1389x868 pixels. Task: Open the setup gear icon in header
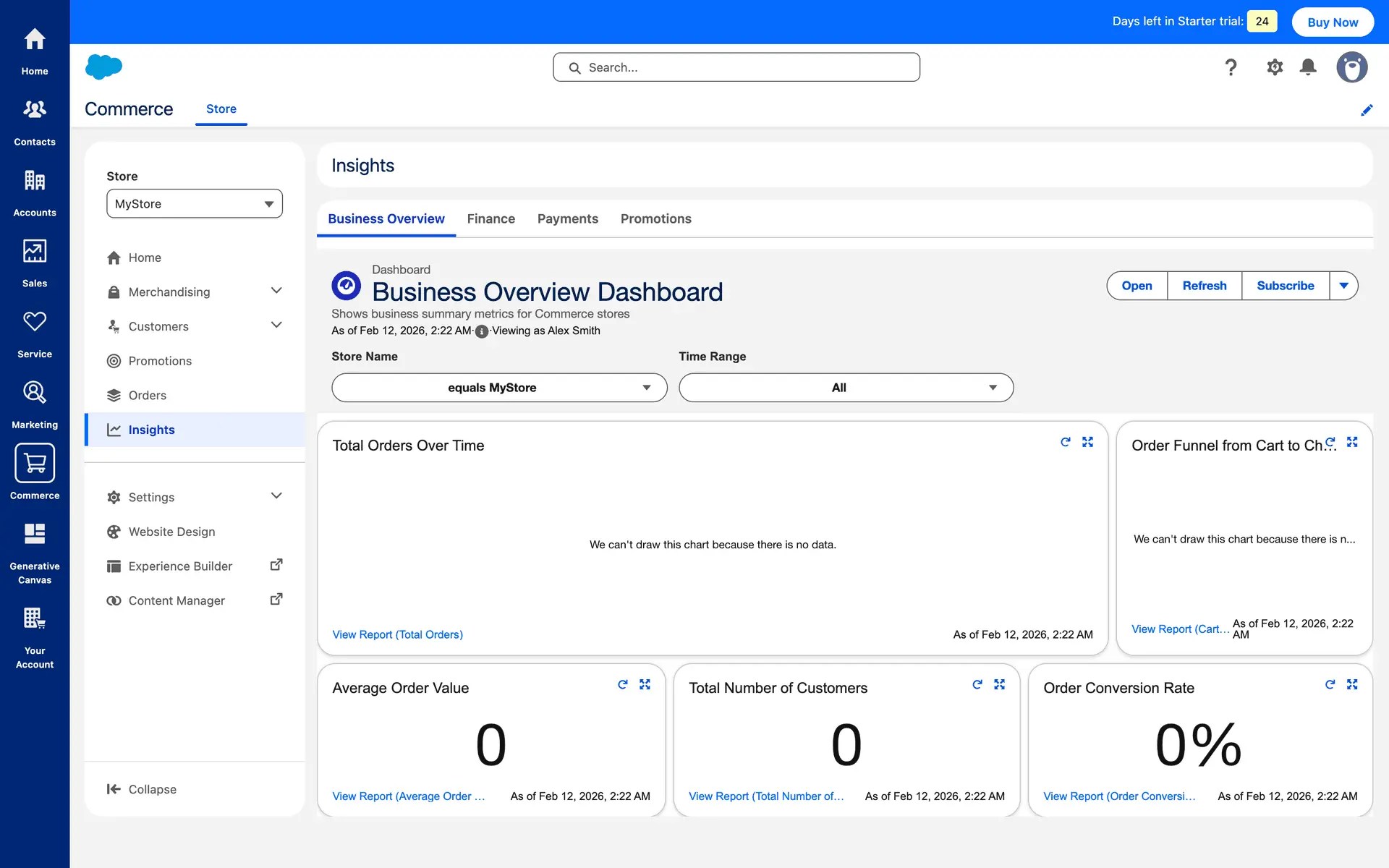[1274, 67]
